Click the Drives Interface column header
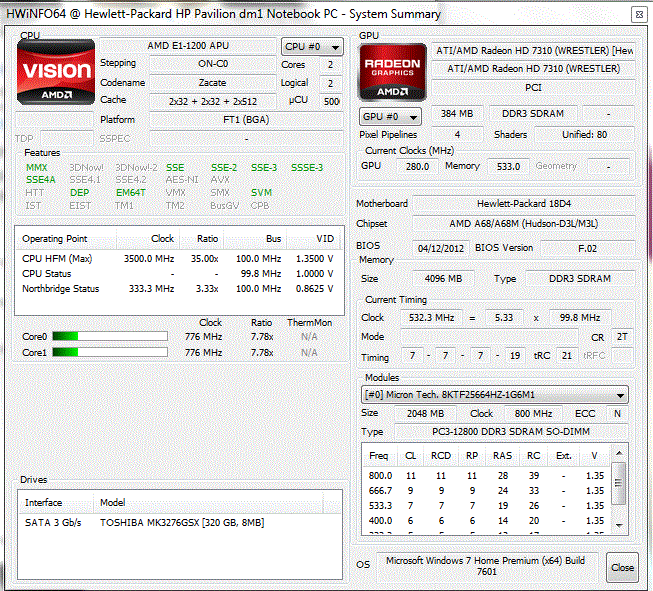Viewport: 653px width, 591px height. pos(56,503)
